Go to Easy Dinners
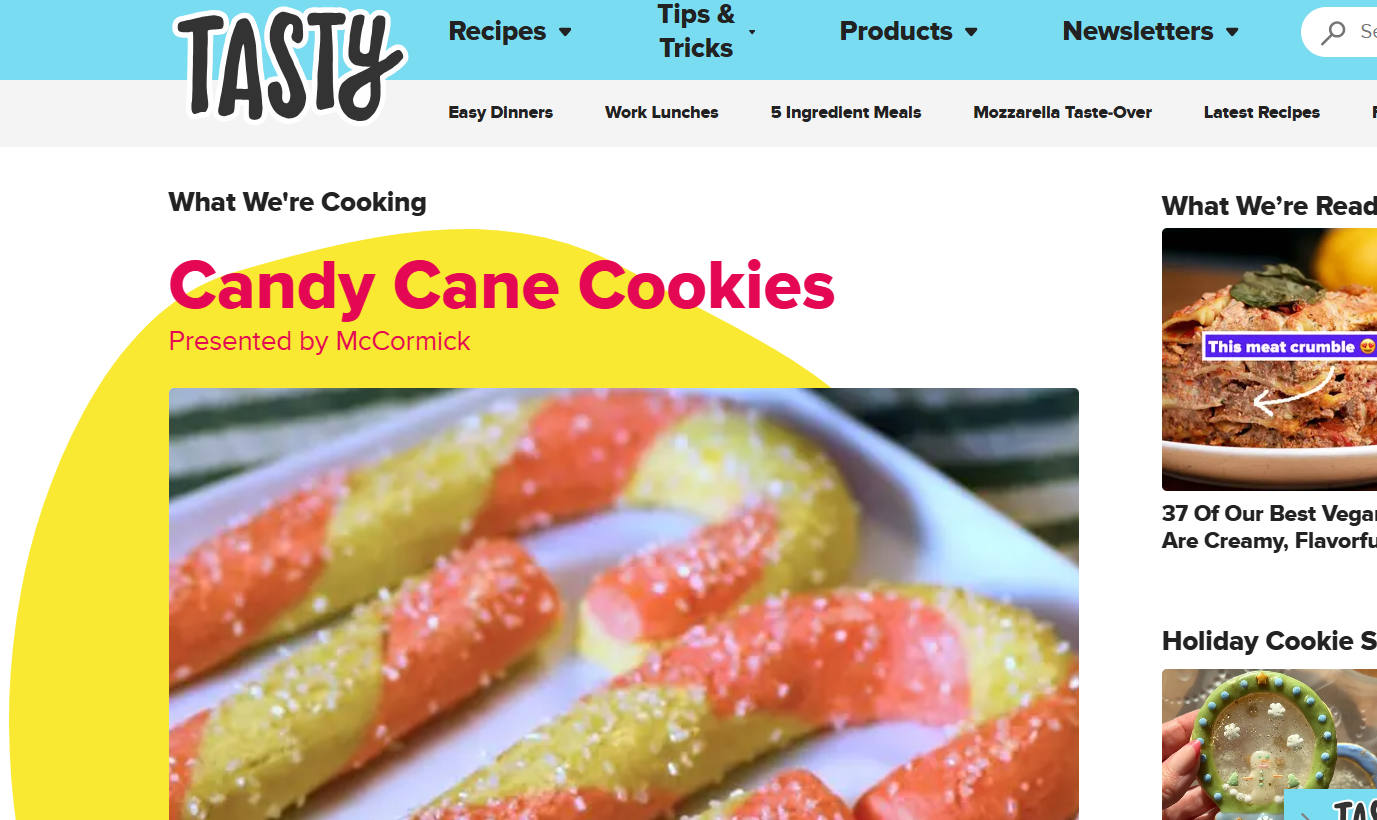Viewport: 1377px width, 820px height. (500, 112)
